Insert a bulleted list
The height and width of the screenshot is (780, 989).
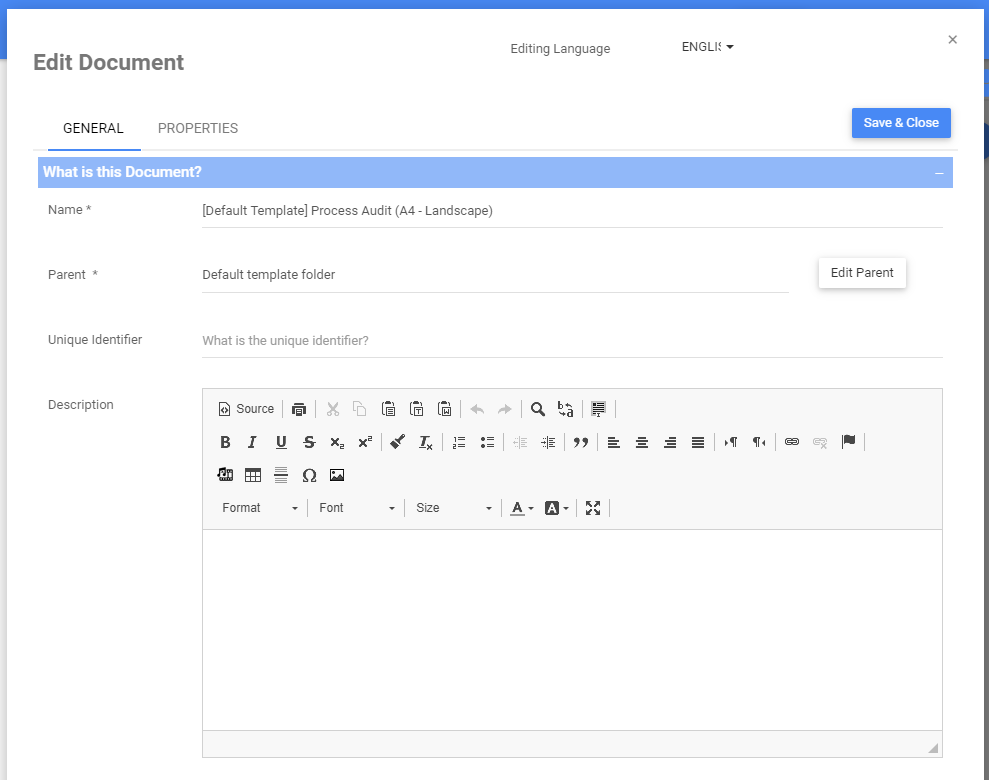(x=488, y=442)
